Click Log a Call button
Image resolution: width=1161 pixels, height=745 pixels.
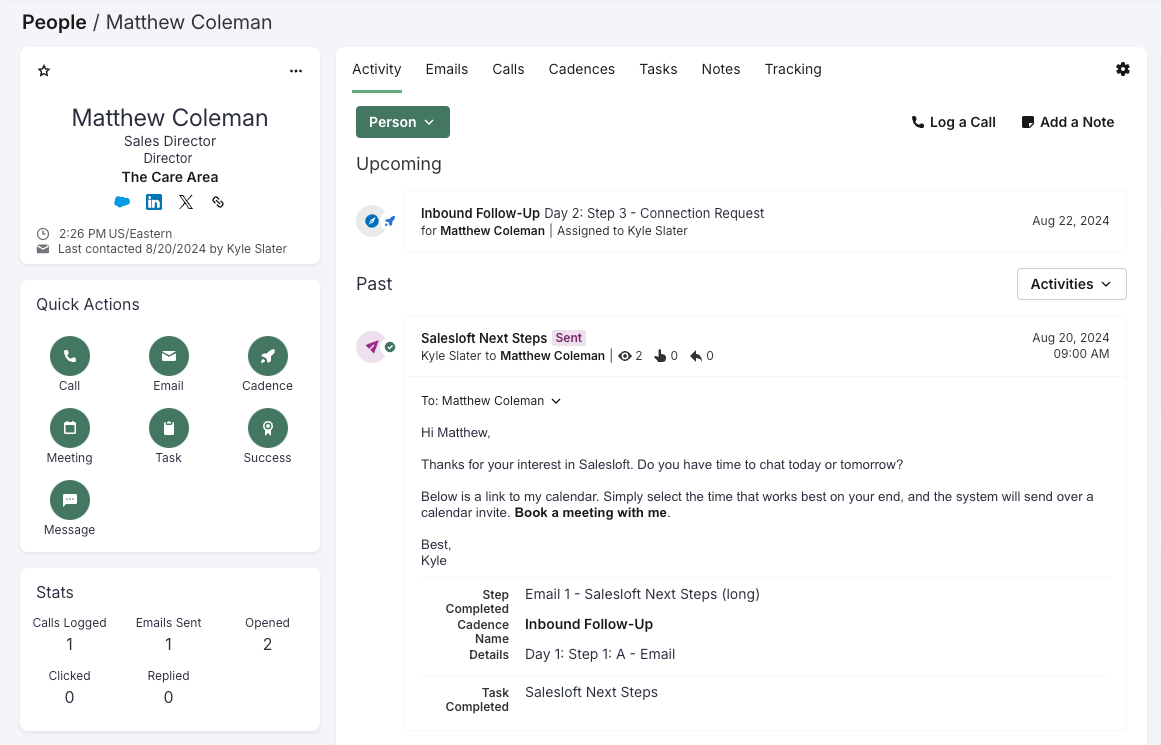click(x=953, y=122)
